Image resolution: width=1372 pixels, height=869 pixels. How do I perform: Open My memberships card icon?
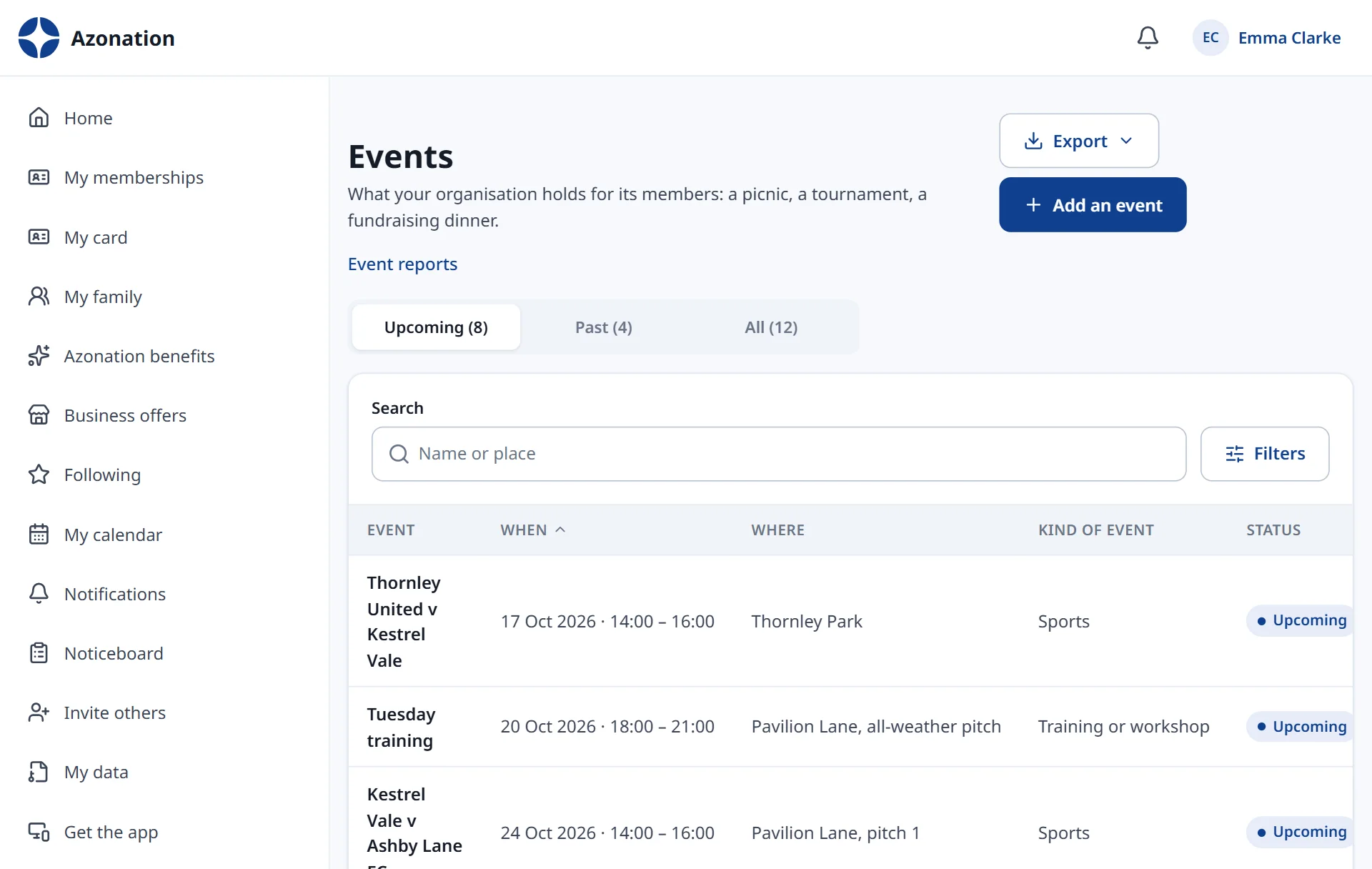pos(39,177)
